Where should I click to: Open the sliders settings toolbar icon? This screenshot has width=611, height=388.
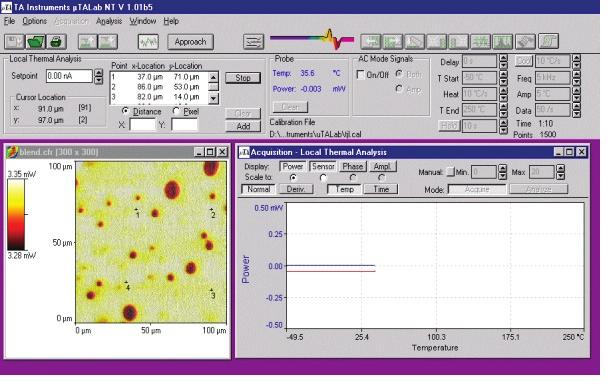253,42
